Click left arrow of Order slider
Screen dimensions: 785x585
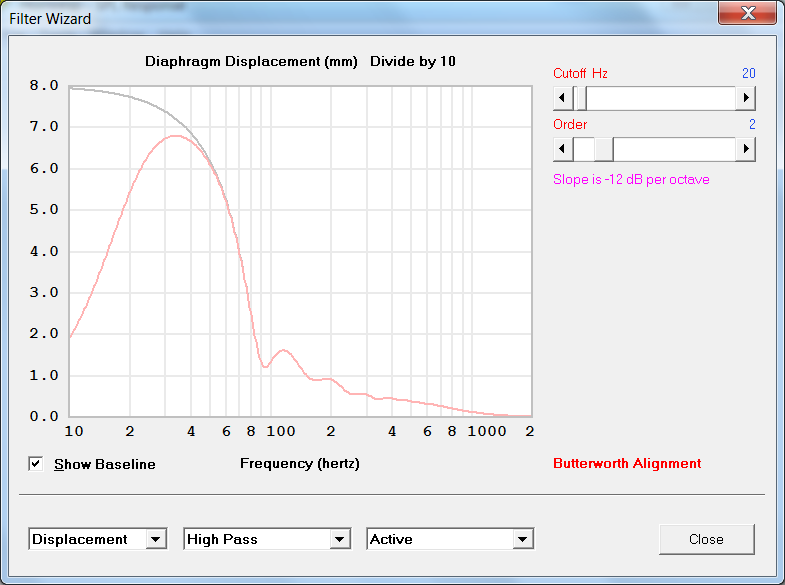pyautogui.click(x=563, y=149)
